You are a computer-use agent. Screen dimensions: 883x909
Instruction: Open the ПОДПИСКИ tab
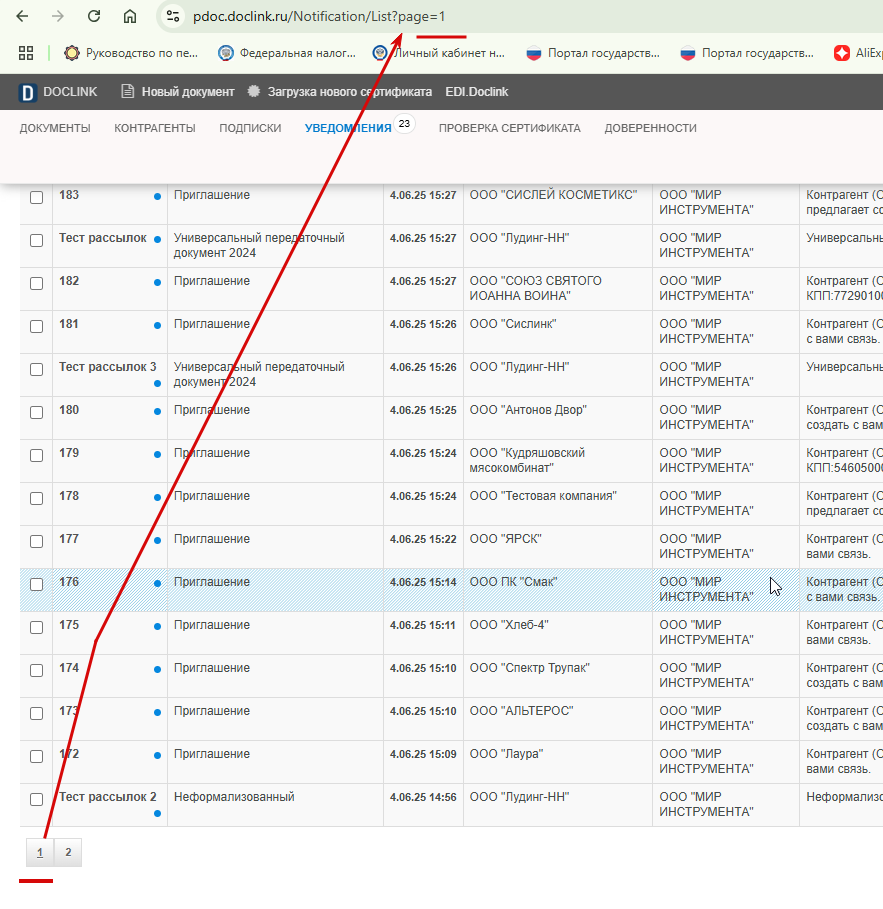(250, 128)
